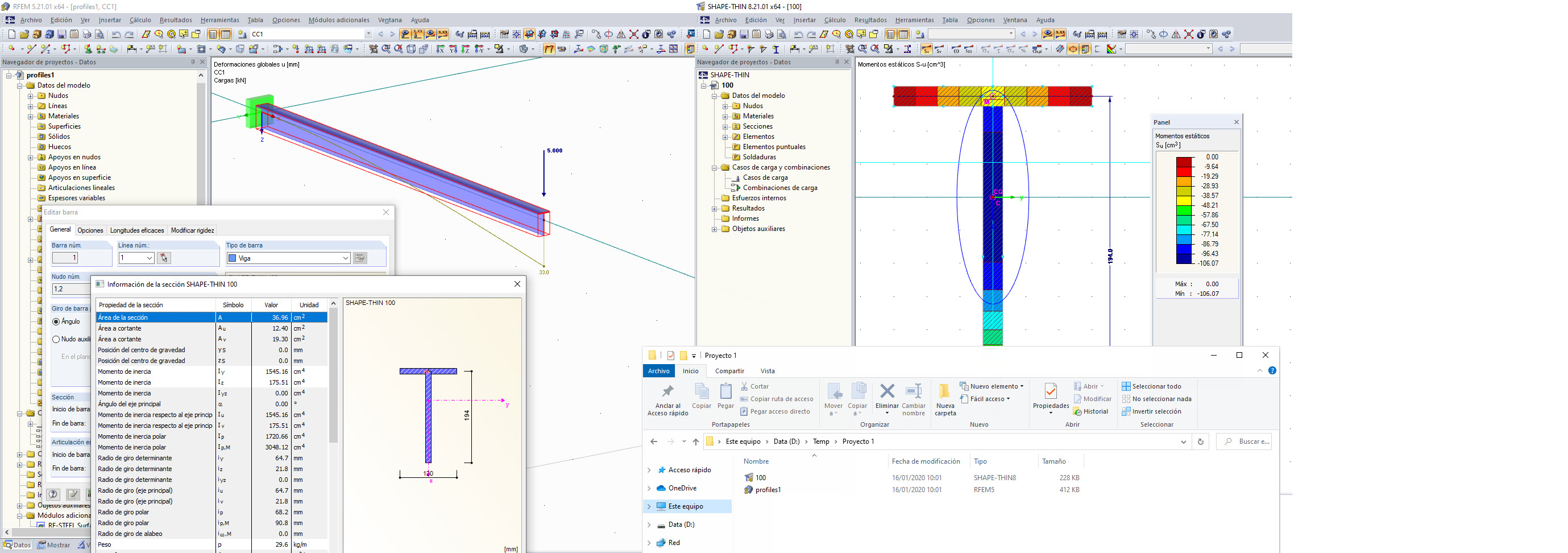Click the Buscar search box in Explorer
This screenshot has width=1568, height=553.
click(x=1244, y=441)
